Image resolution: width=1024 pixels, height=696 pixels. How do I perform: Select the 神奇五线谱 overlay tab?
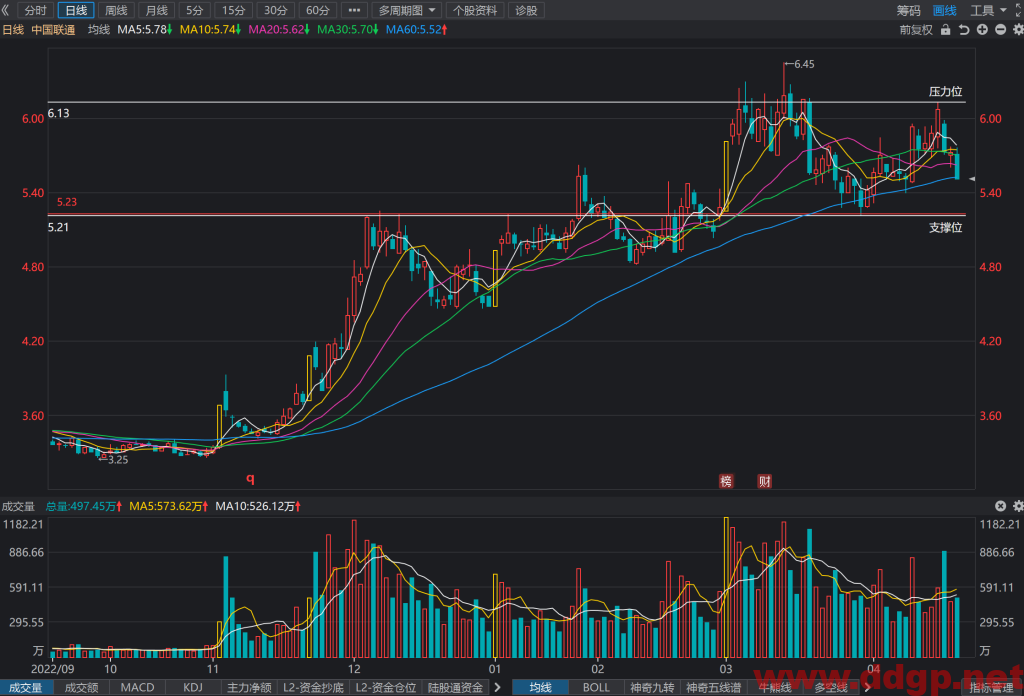pos(713,688)
